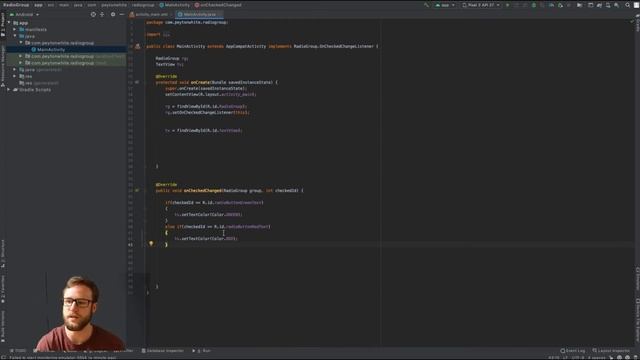Open the Structure side tab

coord(3,253)
